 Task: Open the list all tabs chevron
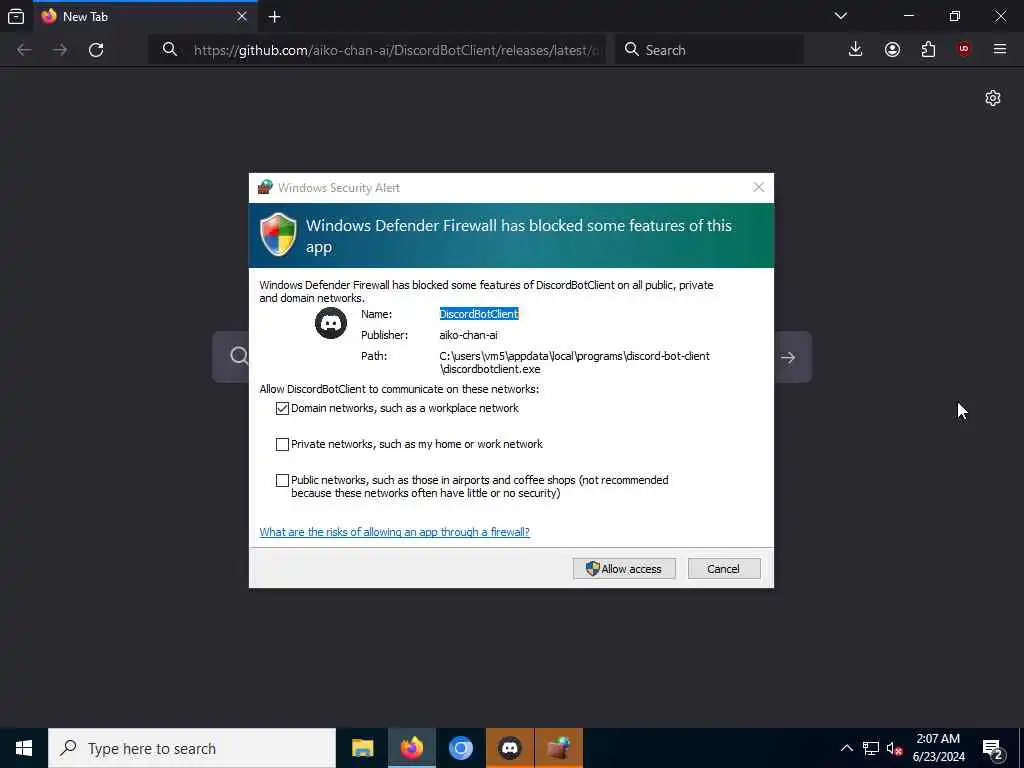coord(840,16)
